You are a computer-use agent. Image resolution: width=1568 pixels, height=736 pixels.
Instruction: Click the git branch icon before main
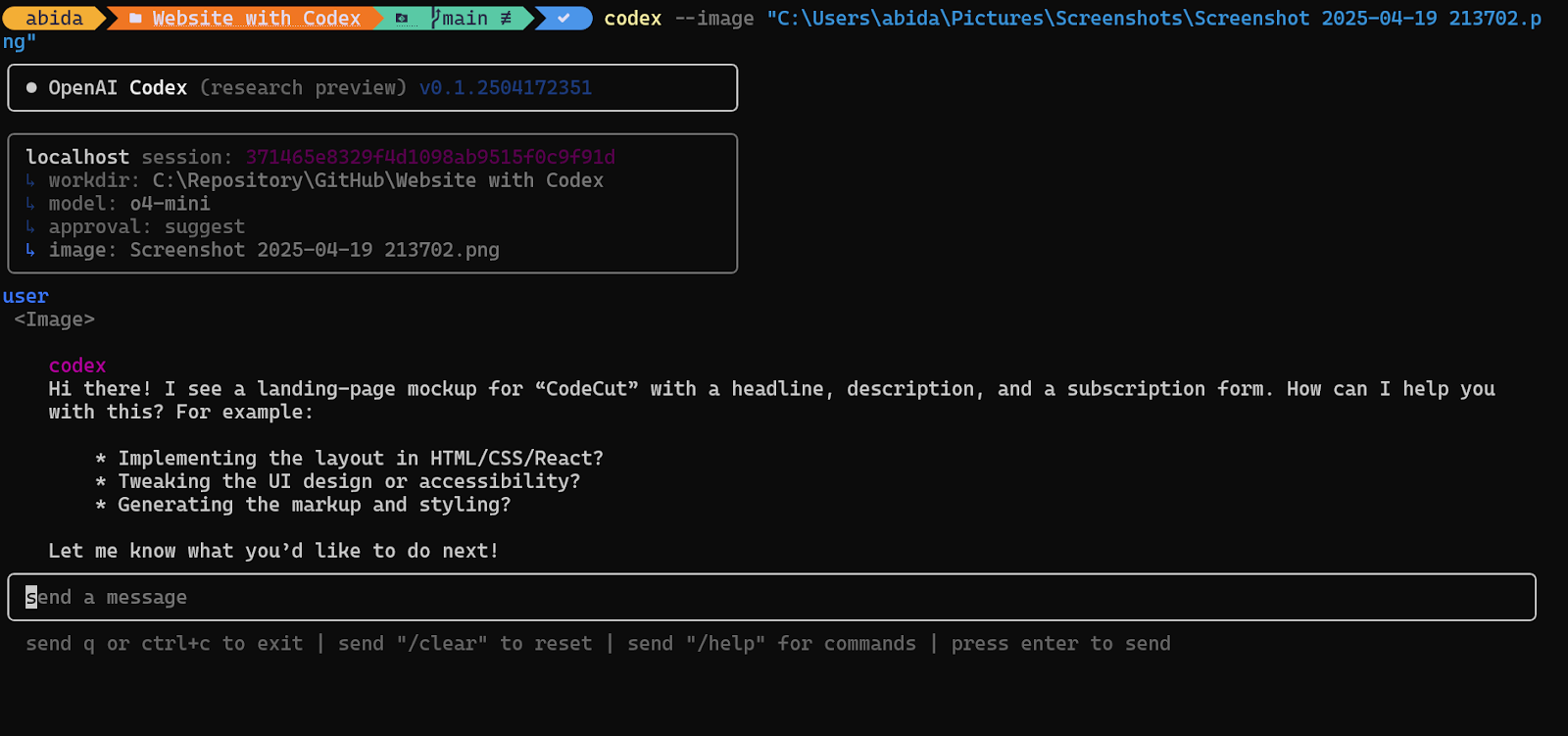(436, 19)
